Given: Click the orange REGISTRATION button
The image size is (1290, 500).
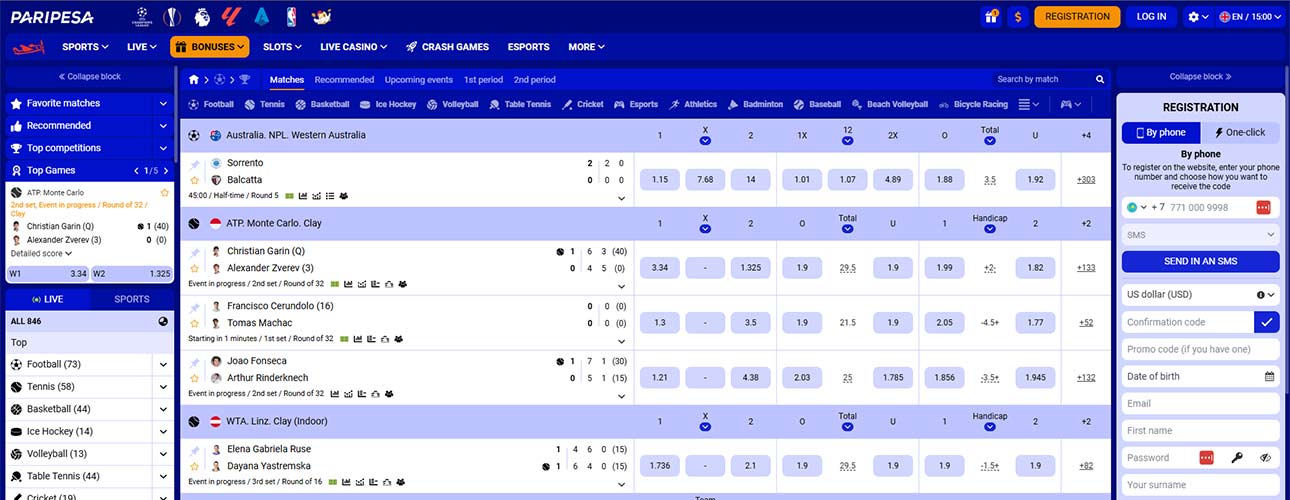Looking at the screenshot, I should click(x=1077, y=16).
